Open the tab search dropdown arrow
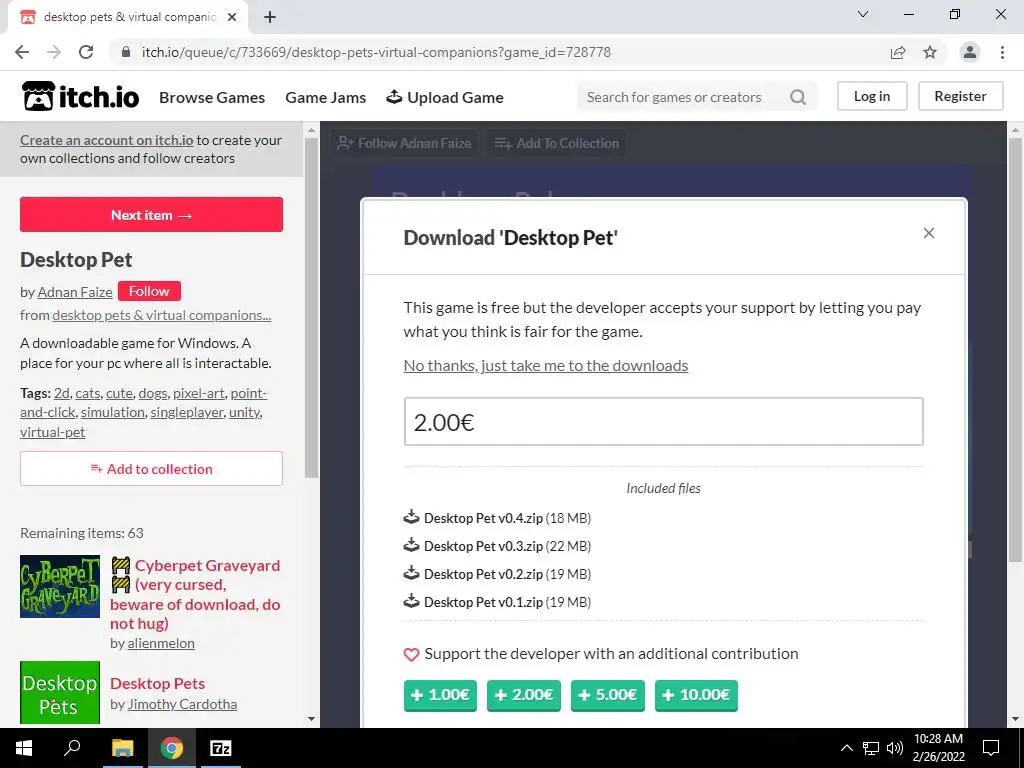1024x768 pixels. pyautogui.click(x=863, y=14)
